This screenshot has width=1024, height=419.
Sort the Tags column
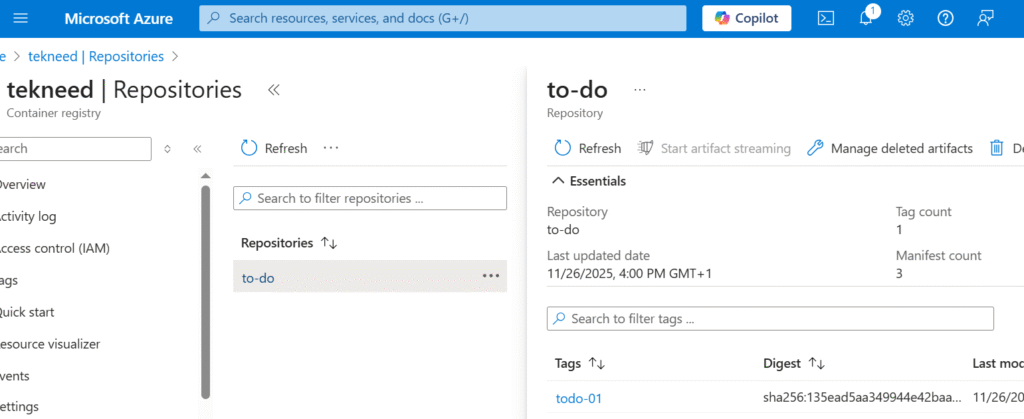[597, 363]
